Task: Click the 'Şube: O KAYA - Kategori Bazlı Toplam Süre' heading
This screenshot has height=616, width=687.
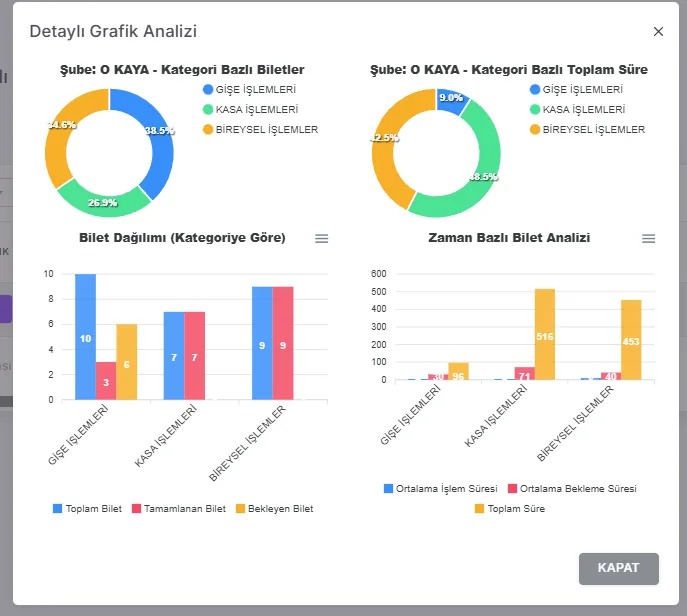Action: tap(509, 70)
